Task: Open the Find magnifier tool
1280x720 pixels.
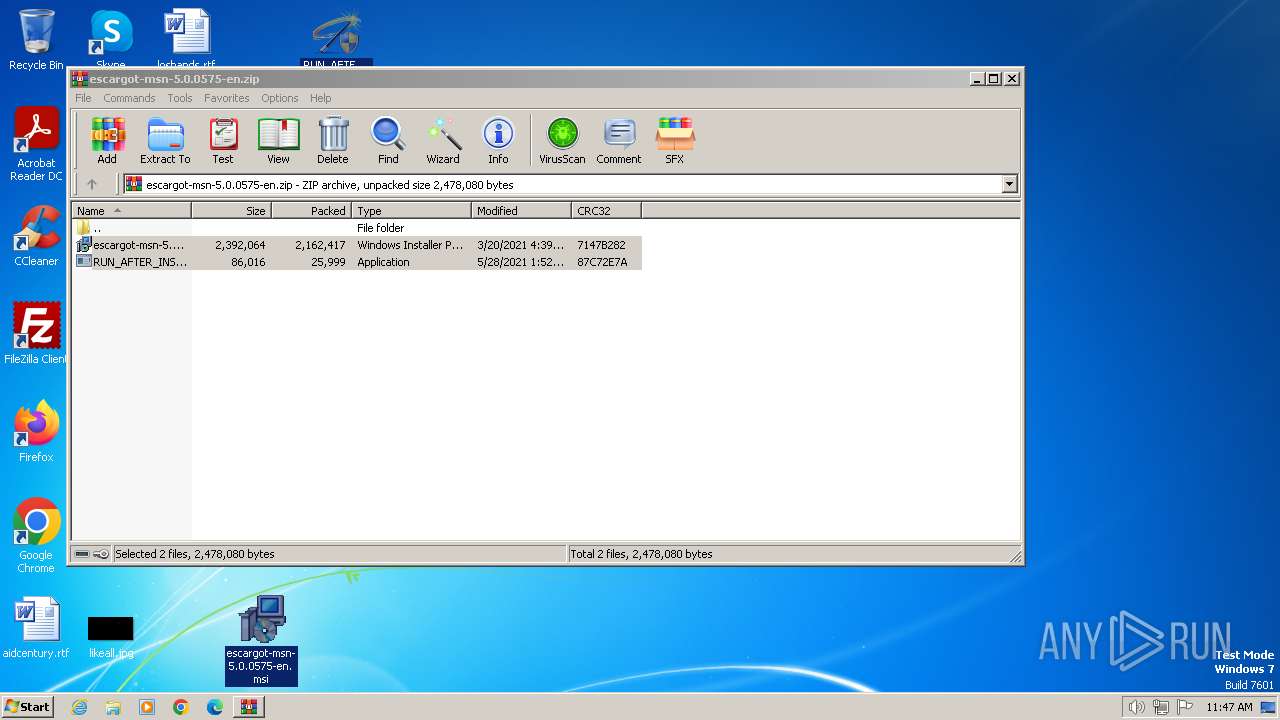Action: 388,140
